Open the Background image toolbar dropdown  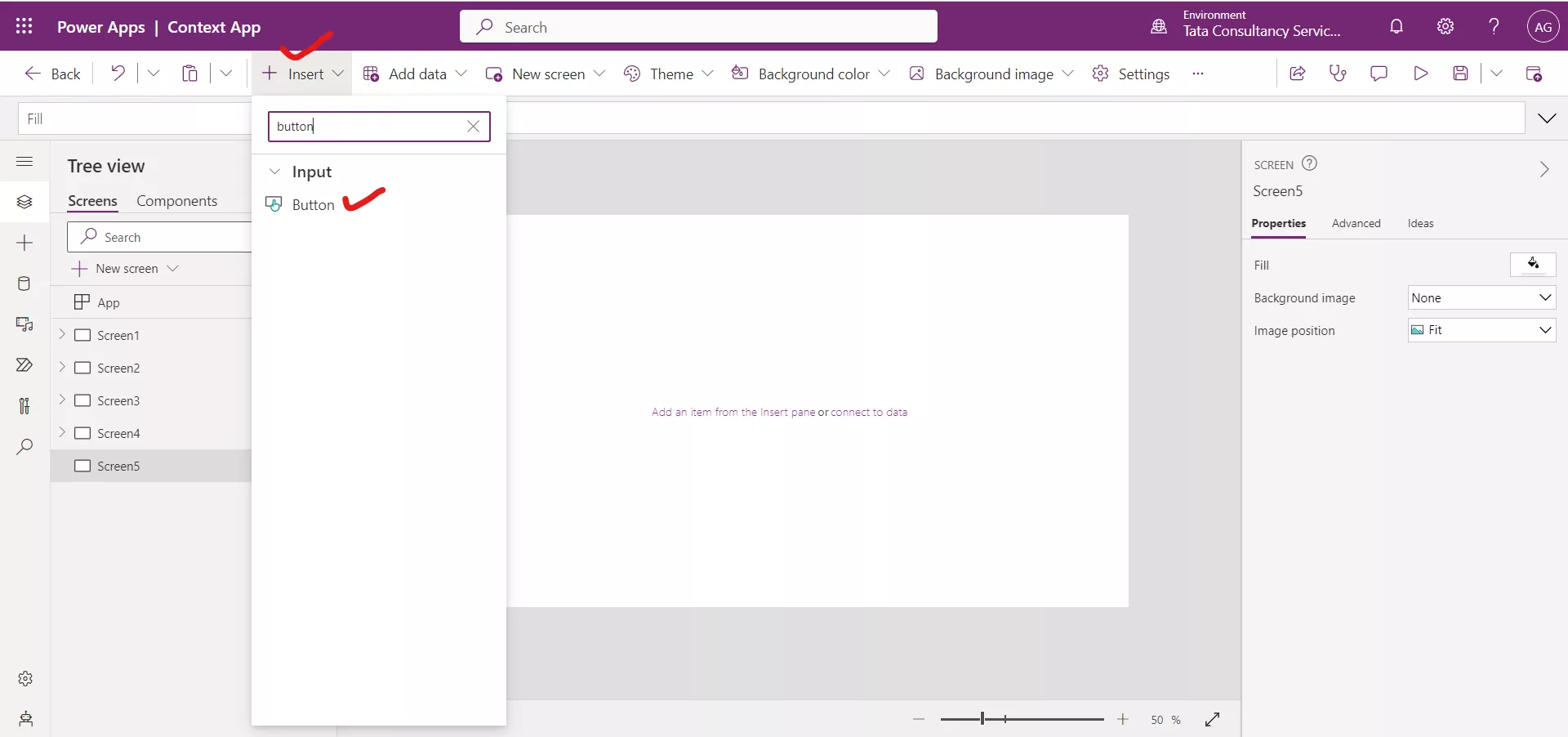[991, 74]
